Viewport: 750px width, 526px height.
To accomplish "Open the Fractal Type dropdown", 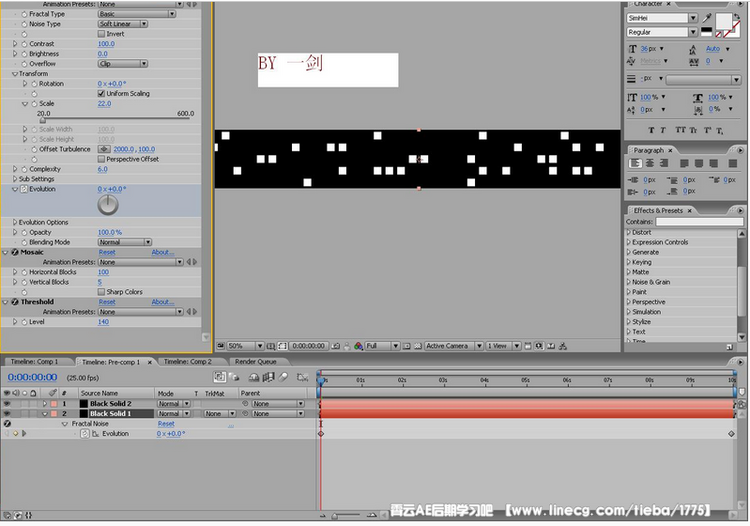I will click(x=137, y=14).
